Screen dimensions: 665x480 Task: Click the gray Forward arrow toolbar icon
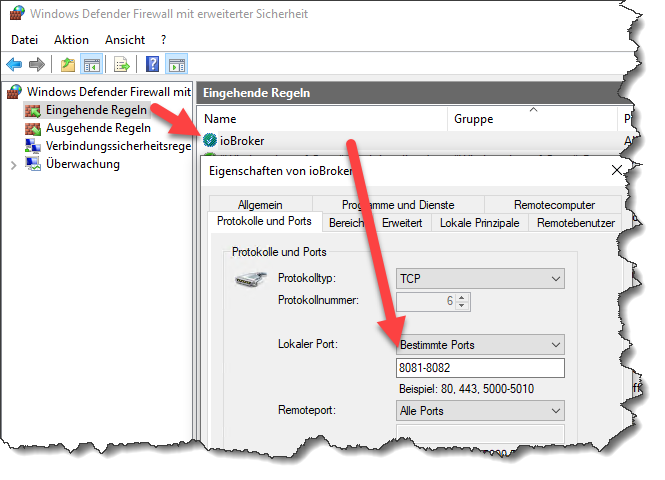point(37,65)
